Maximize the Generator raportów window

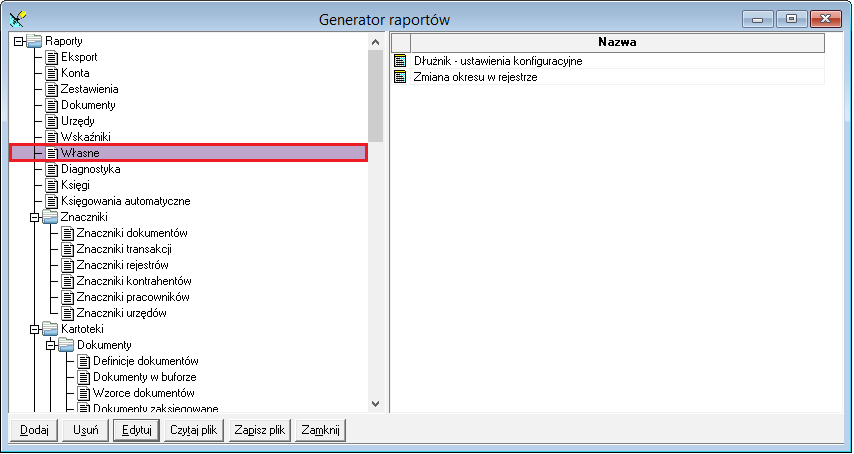point(791,19)
